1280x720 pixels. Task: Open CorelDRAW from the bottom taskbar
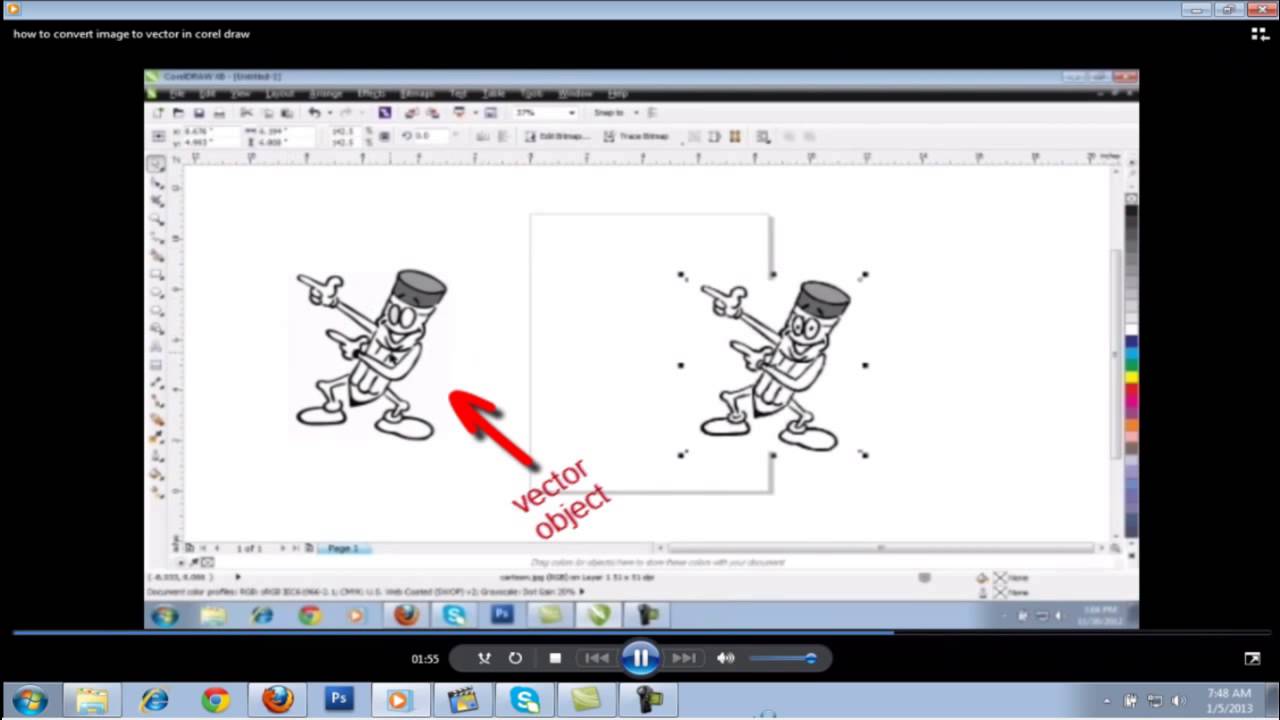585,700
